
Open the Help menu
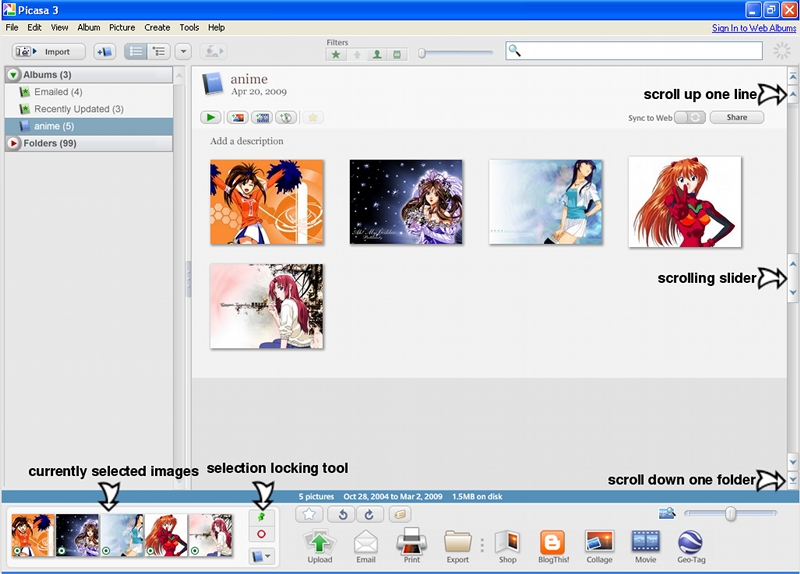216,28
